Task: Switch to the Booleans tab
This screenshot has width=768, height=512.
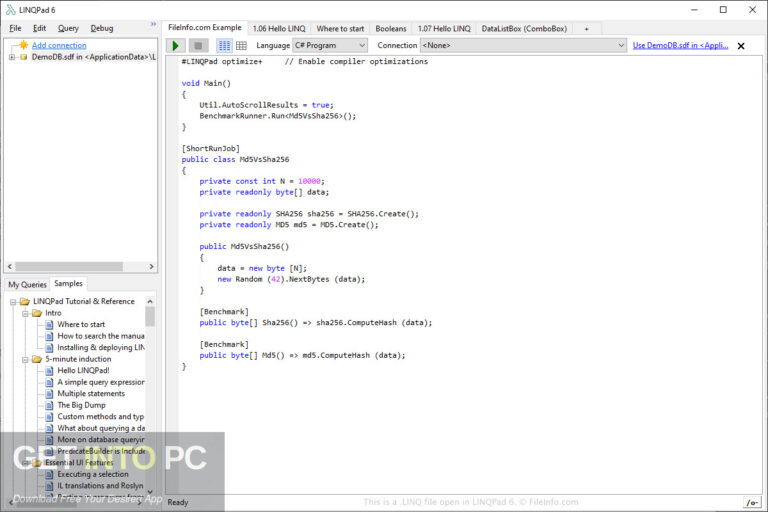Action: tap(391, 28)
